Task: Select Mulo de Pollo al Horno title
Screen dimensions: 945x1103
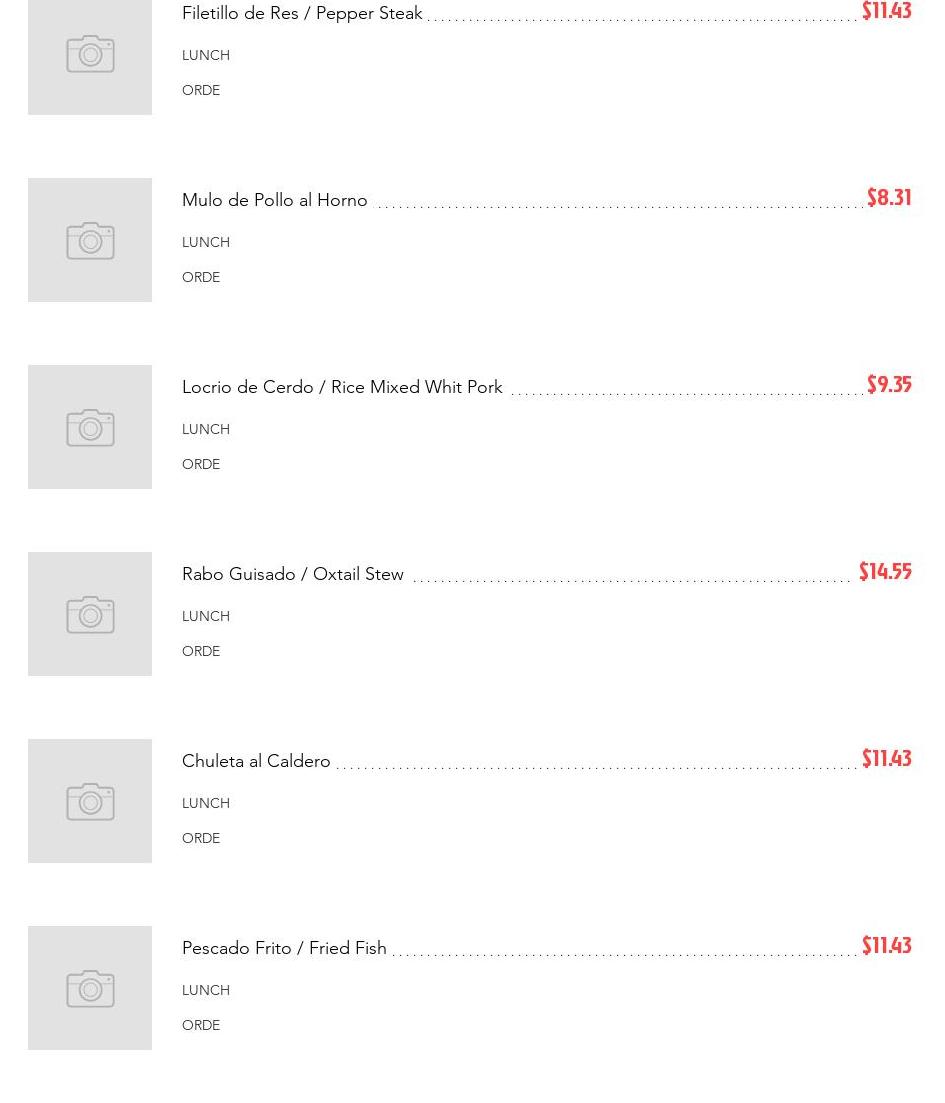Action: (x=275, y=200)
